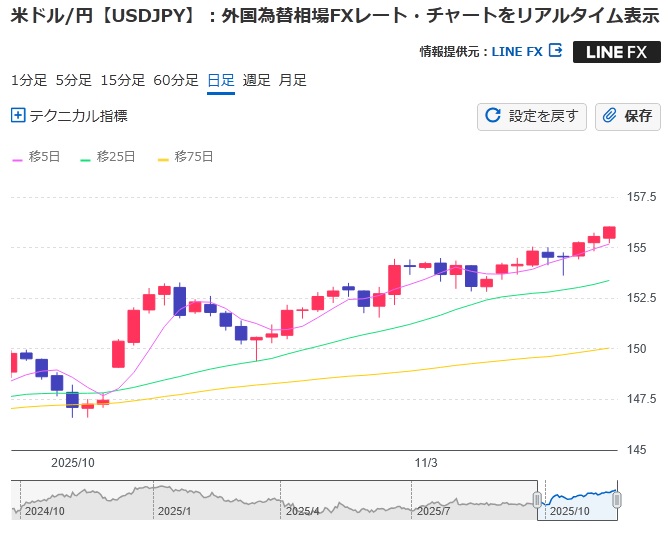Select the 1分足 timeframe tab

28,81
